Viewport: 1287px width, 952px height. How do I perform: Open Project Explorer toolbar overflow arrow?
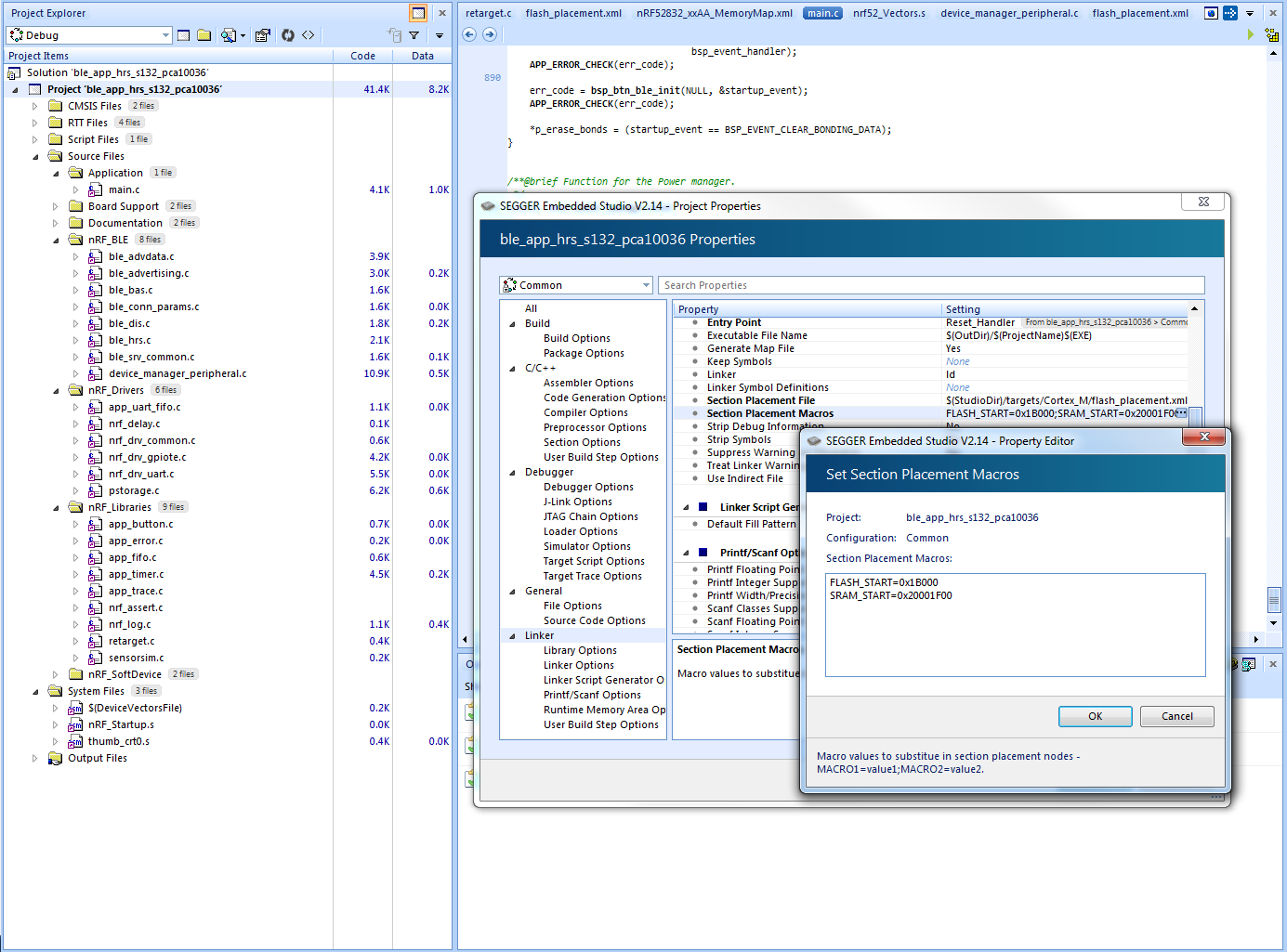coord(440,35)
